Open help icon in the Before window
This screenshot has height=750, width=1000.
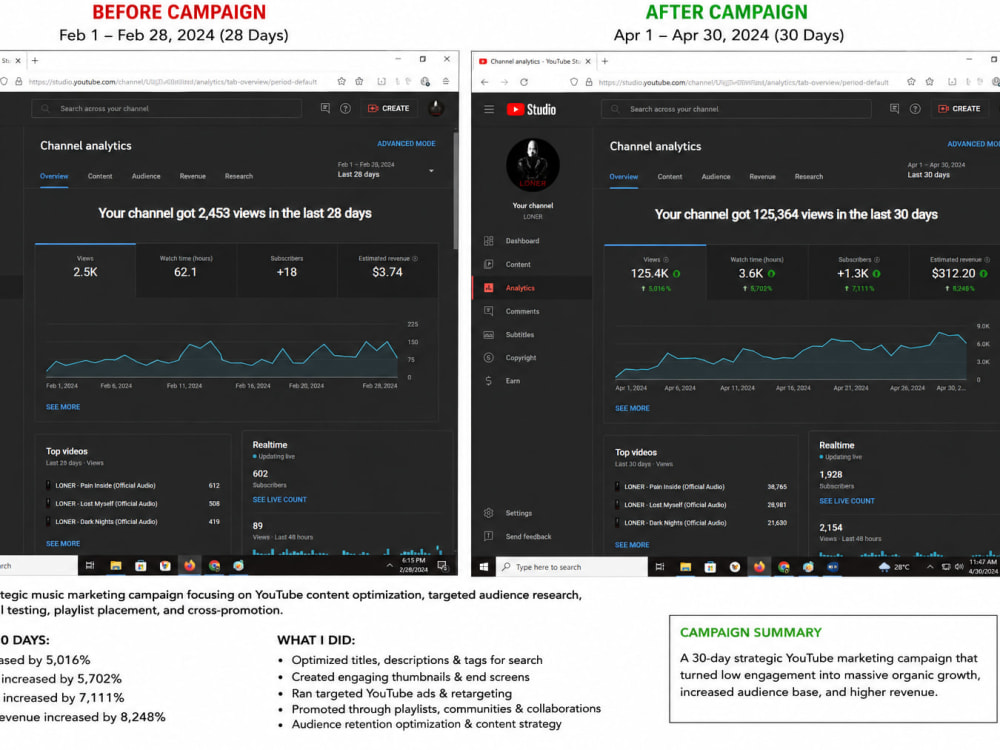point(345,108)
